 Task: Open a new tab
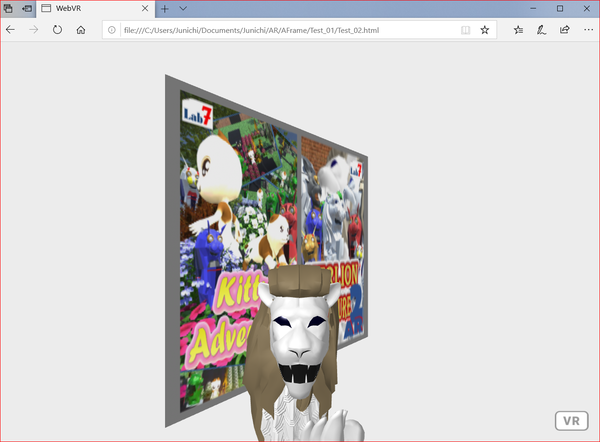click(165, 8)
